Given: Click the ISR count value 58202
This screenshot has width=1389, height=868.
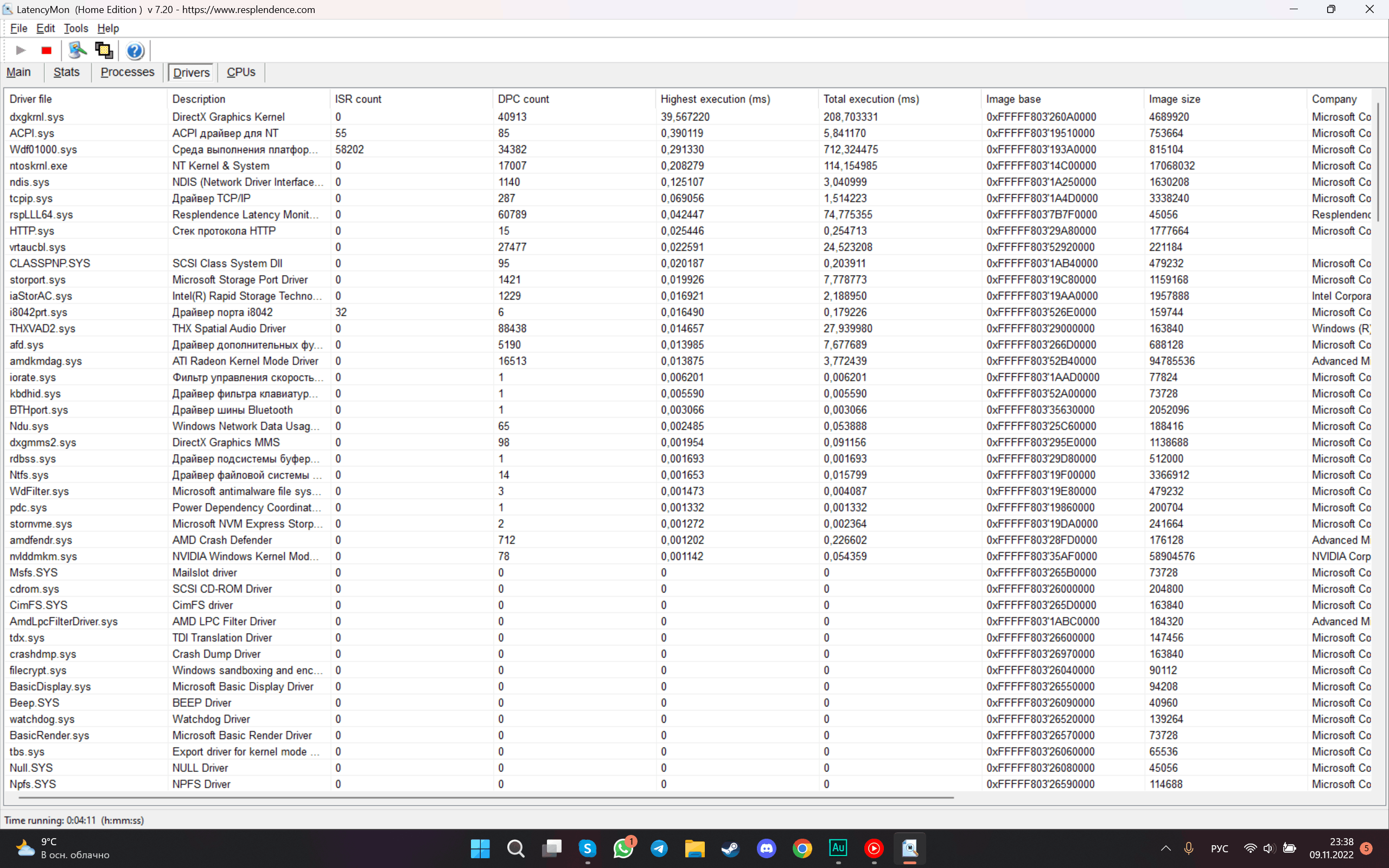Looking at the screenshot, I should (349, 149).
